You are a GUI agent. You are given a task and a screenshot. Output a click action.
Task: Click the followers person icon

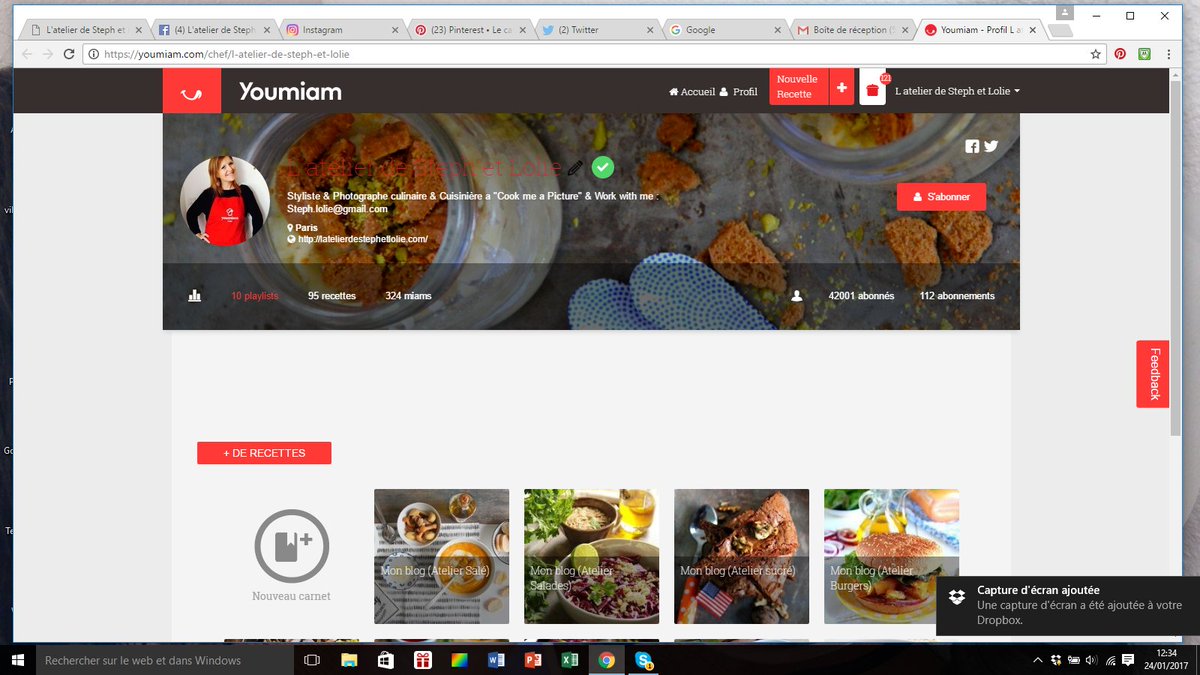(797, 296)
